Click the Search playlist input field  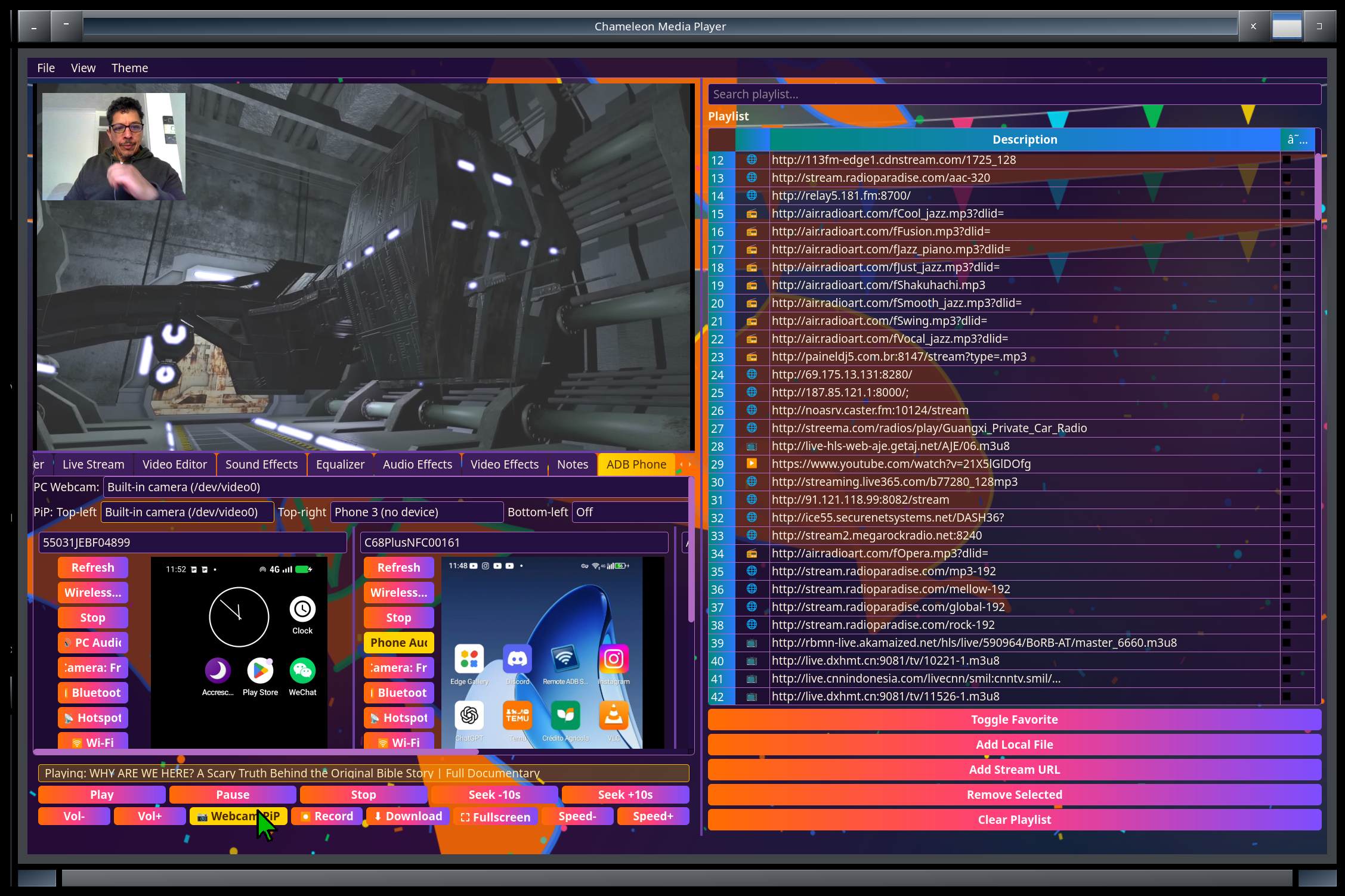point(1014,94)
